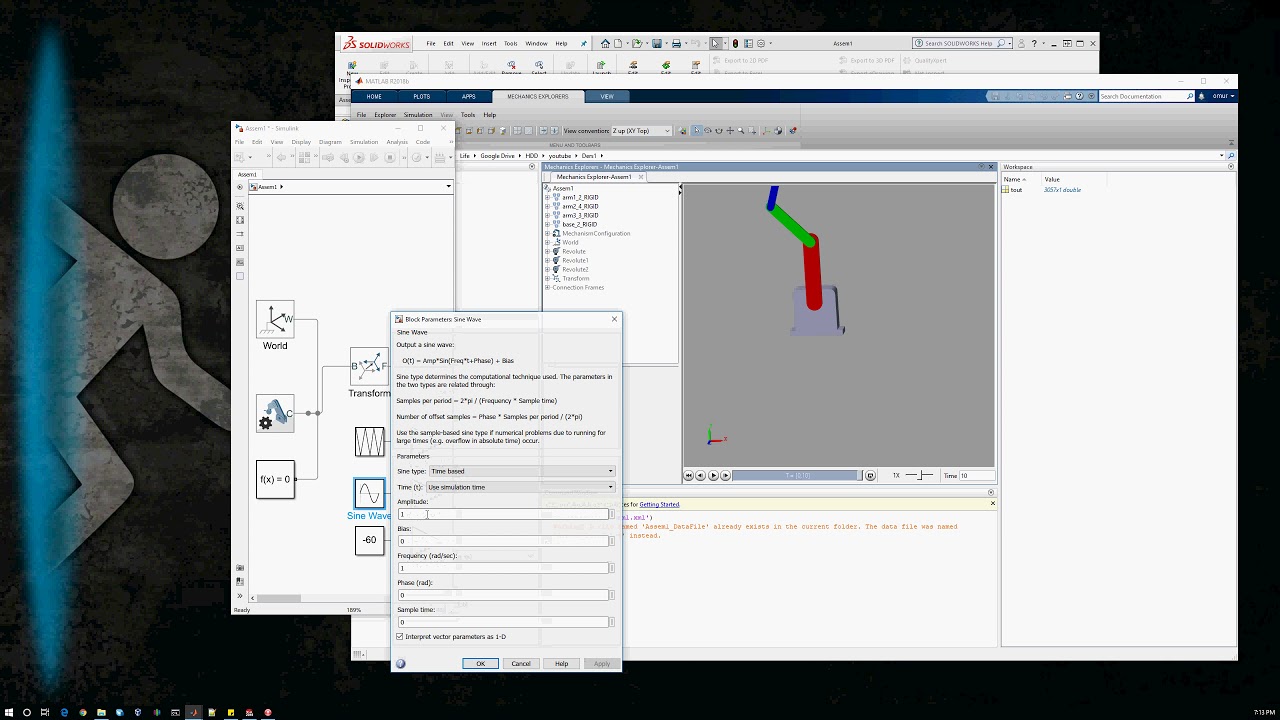The image size is (1280, 720).
Task: Click the Frequency (rad/sec) input field
Action: 504,568
